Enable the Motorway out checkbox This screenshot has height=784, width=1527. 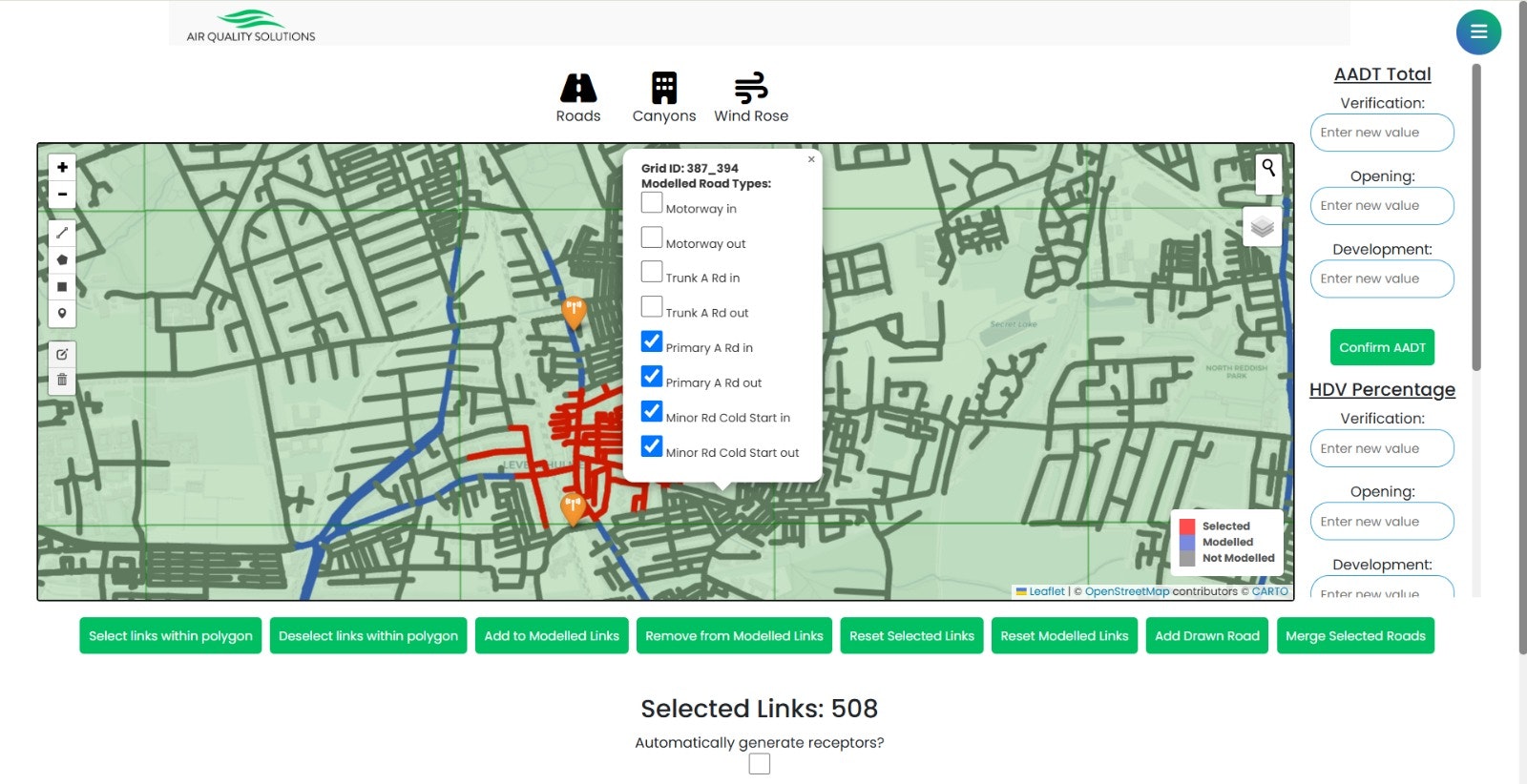tap(652, 237)
